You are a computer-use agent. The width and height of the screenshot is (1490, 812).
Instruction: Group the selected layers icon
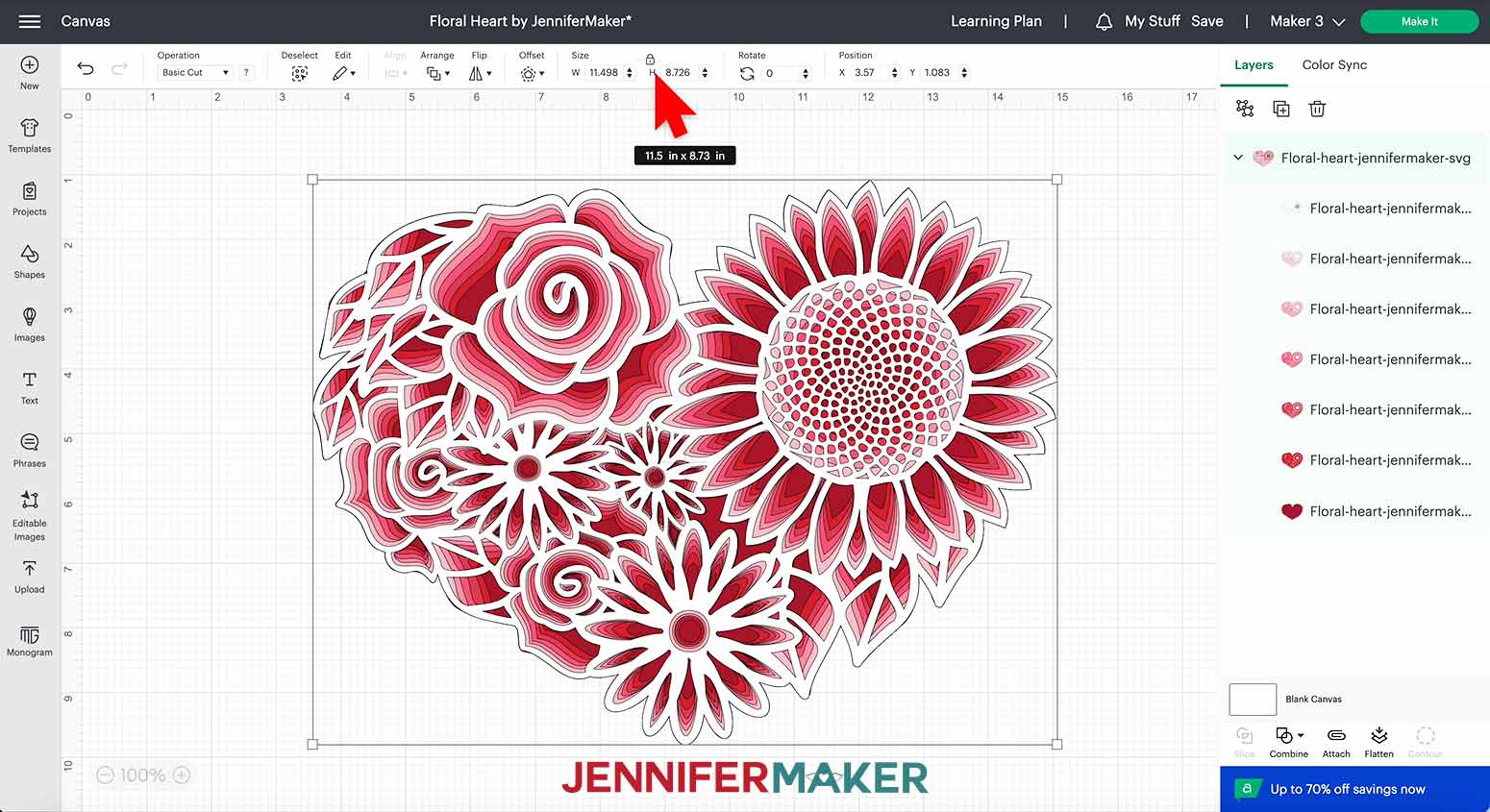(1245, 109)
